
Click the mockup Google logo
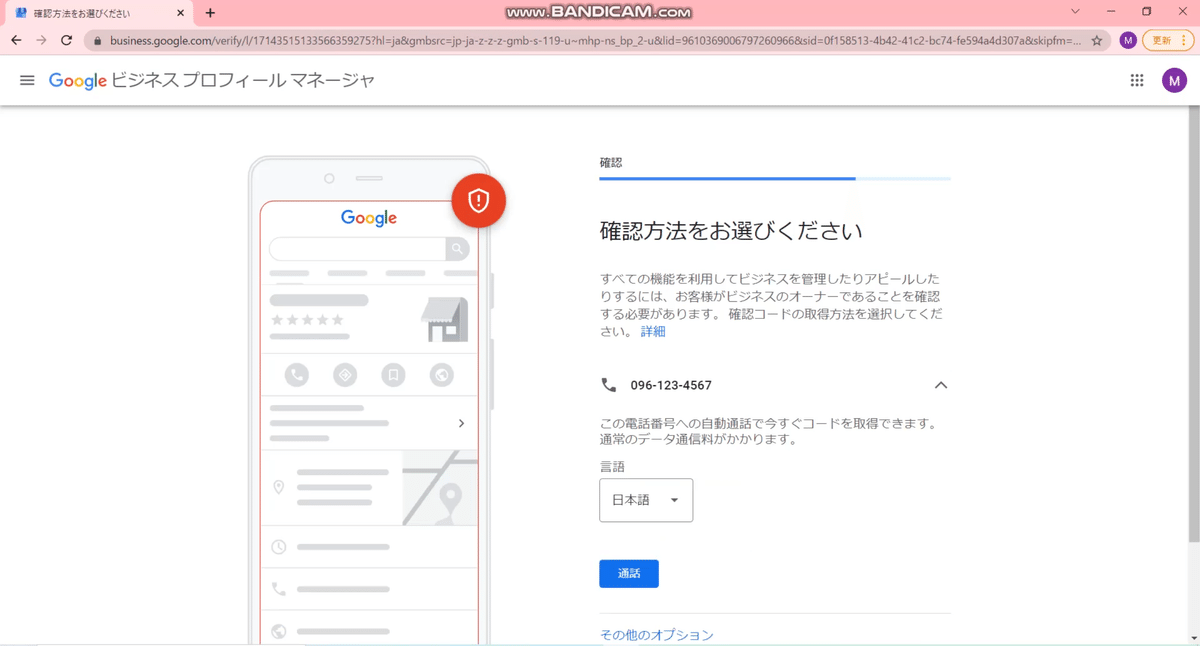369,218
